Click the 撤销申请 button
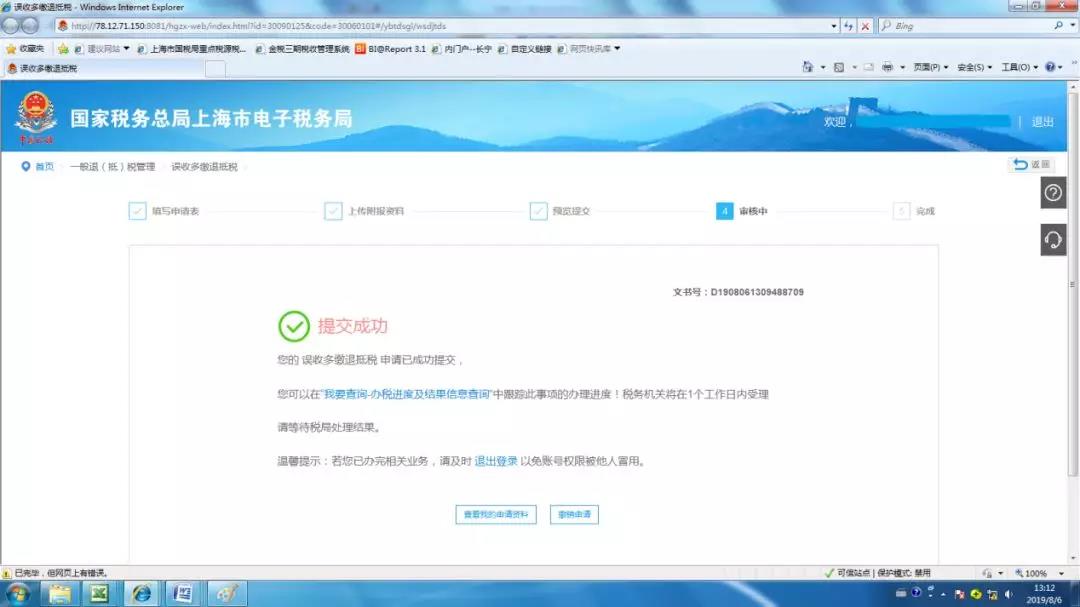Screen dimensions: 1080x607 tap(574, 515)
